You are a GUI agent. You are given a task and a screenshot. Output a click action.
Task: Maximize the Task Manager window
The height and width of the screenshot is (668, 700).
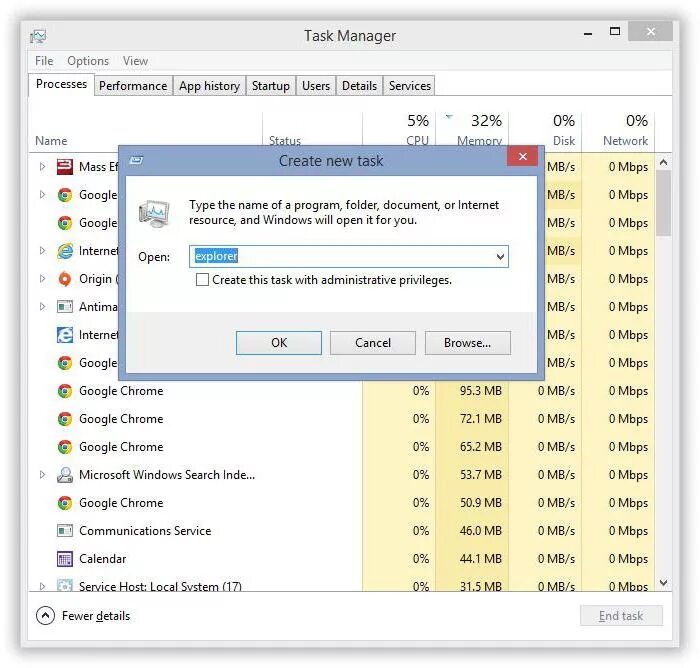tap(615, 31)
